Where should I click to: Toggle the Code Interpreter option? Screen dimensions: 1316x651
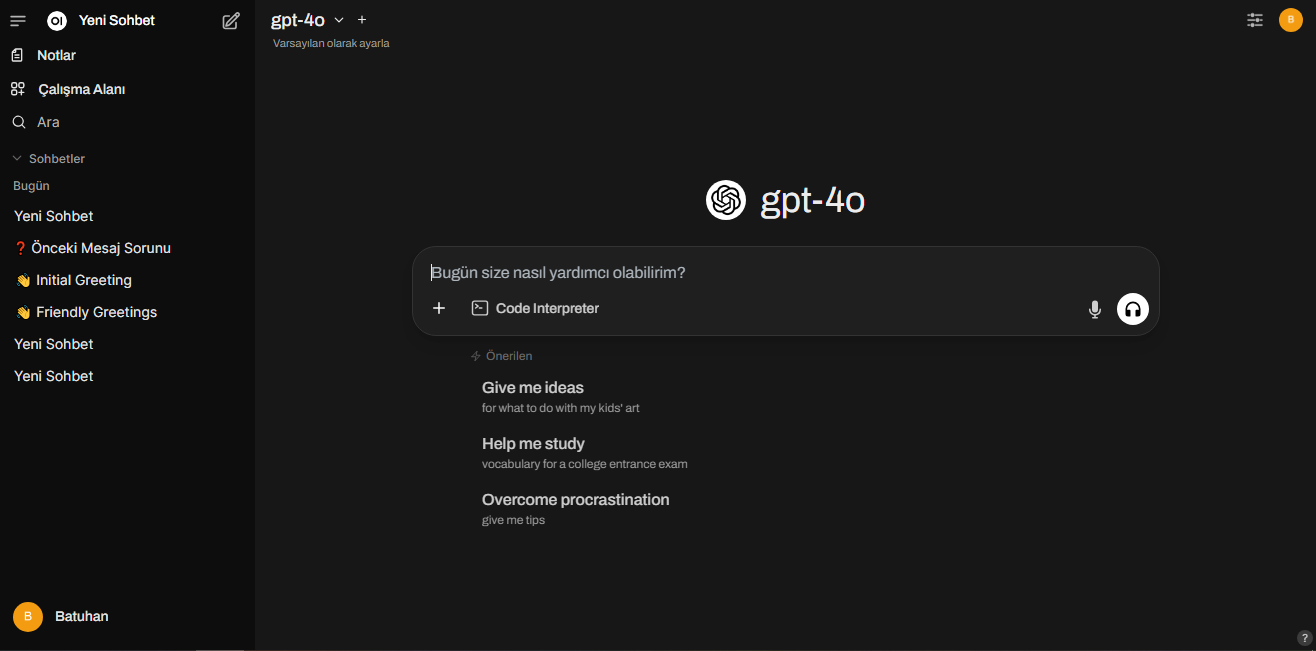535,308
